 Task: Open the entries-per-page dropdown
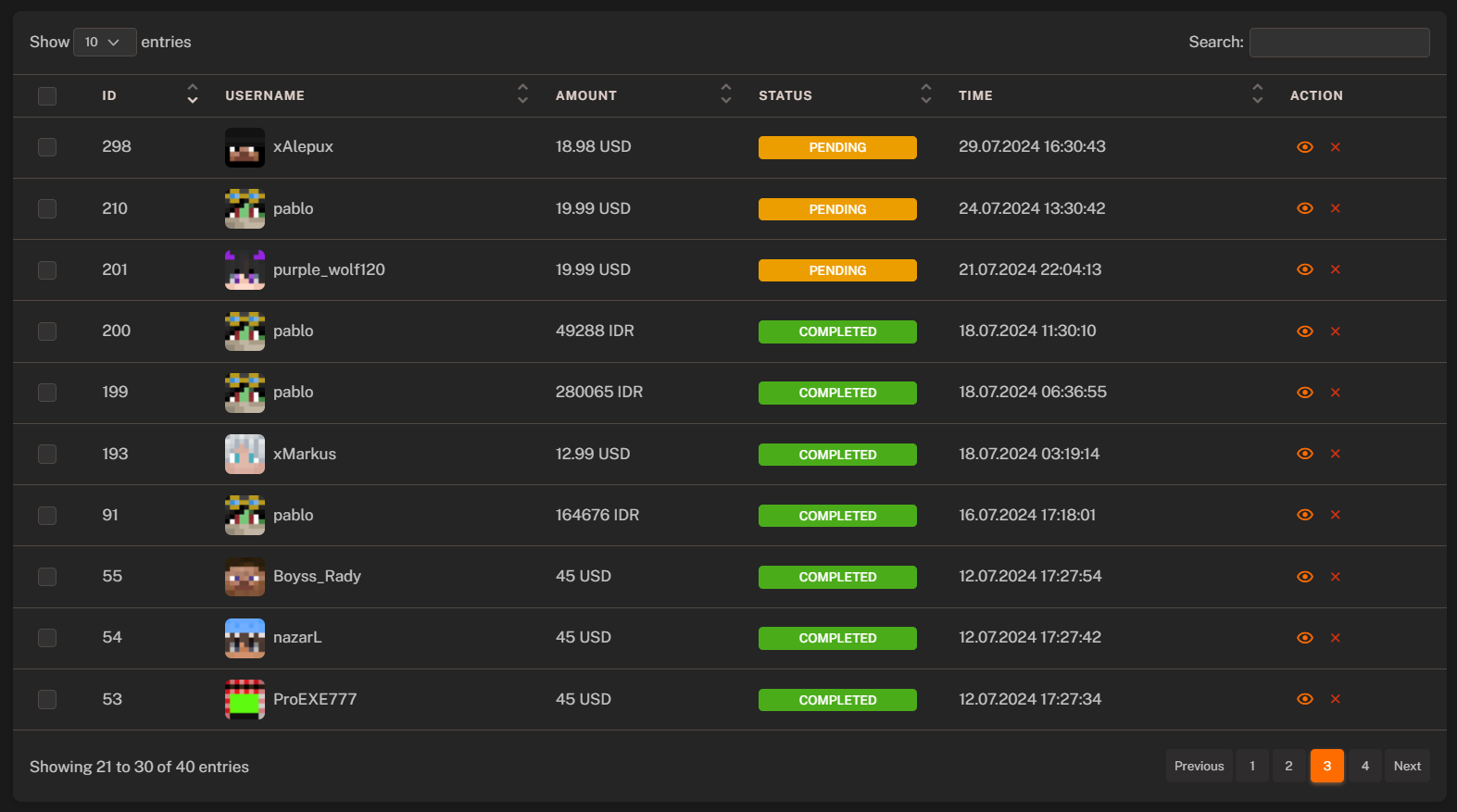click(x=105, y=42)
